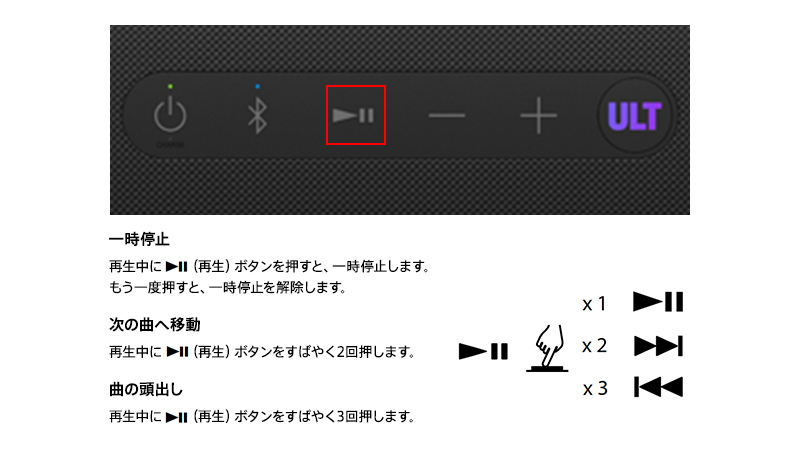Click the power button on the speaker panel
Screen dimensions: 800x450
click(170, 115)
